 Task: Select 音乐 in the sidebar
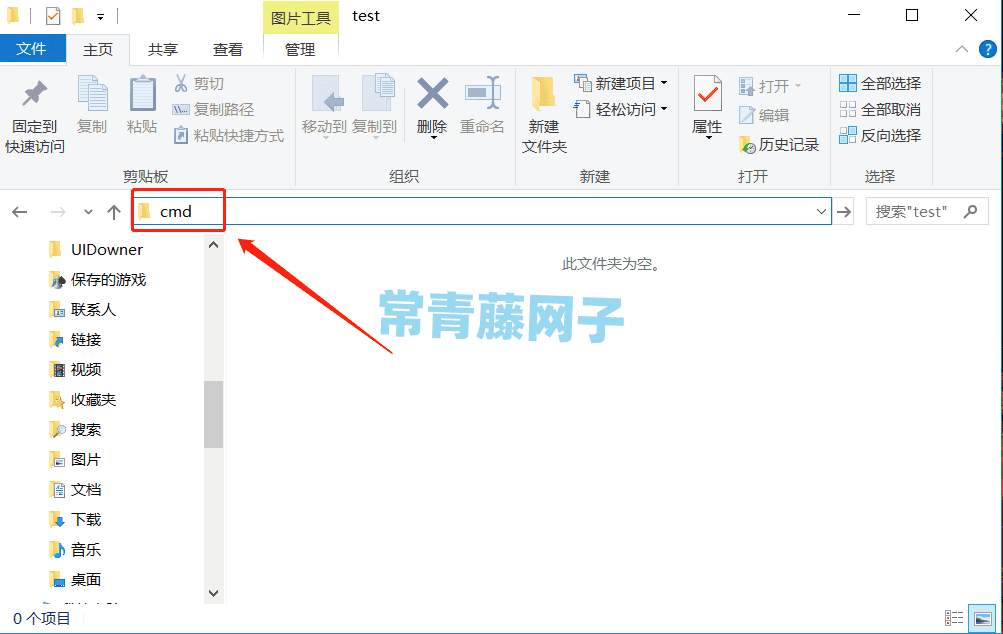point(75,550)
